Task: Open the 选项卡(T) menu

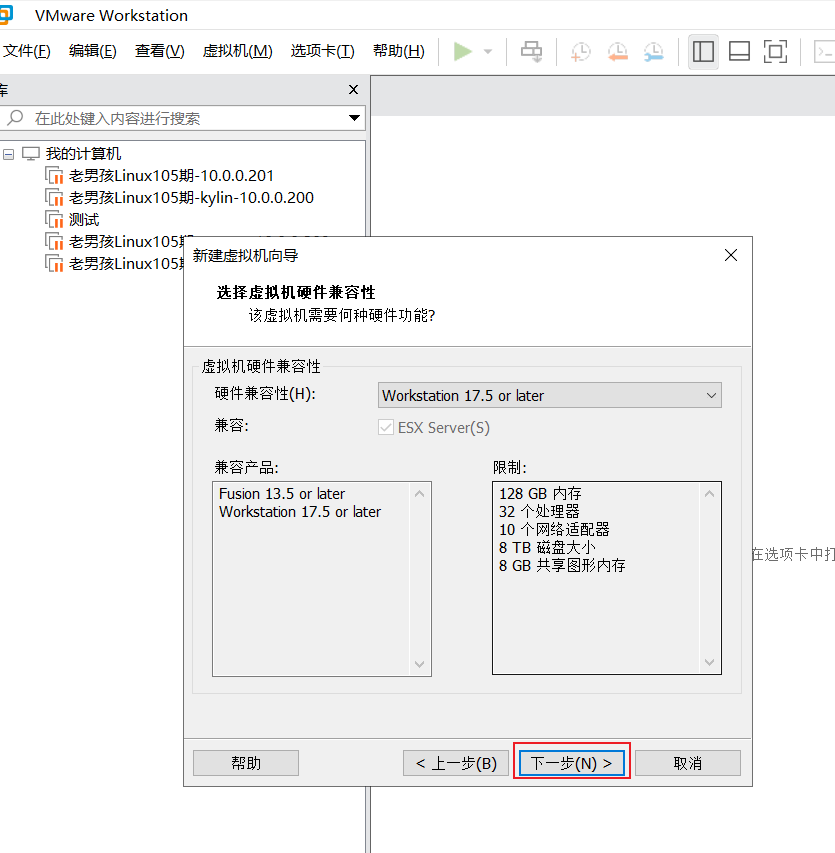Action: [x=323, y=51]
